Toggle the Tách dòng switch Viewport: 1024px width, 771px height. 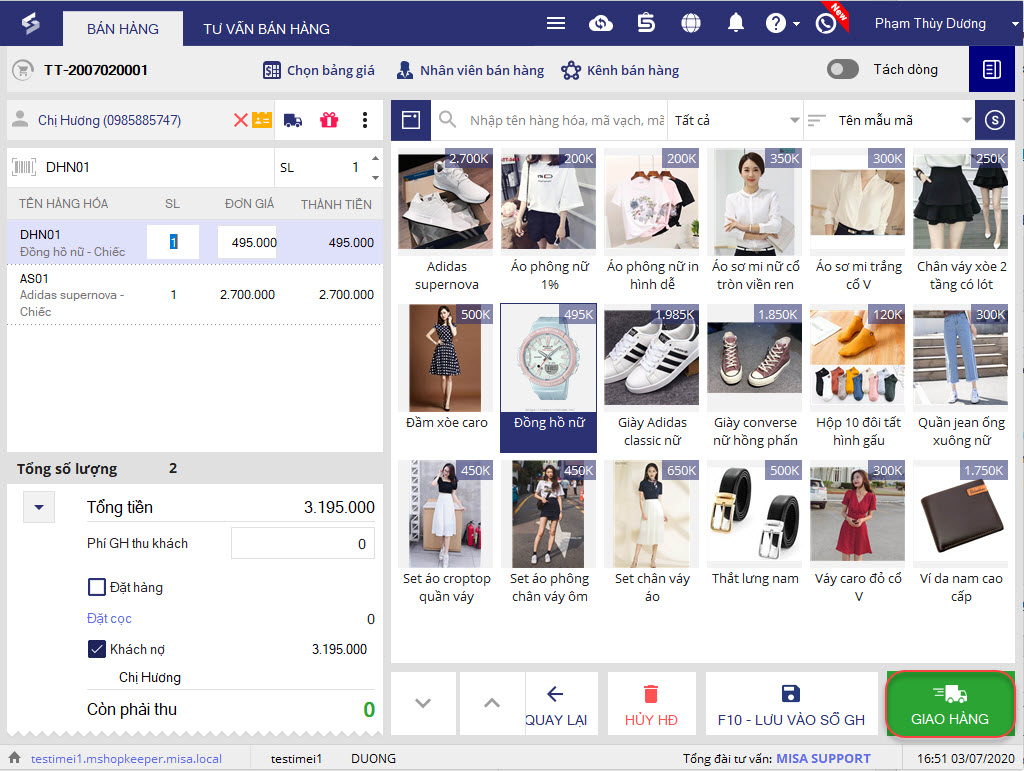[842, 69]
